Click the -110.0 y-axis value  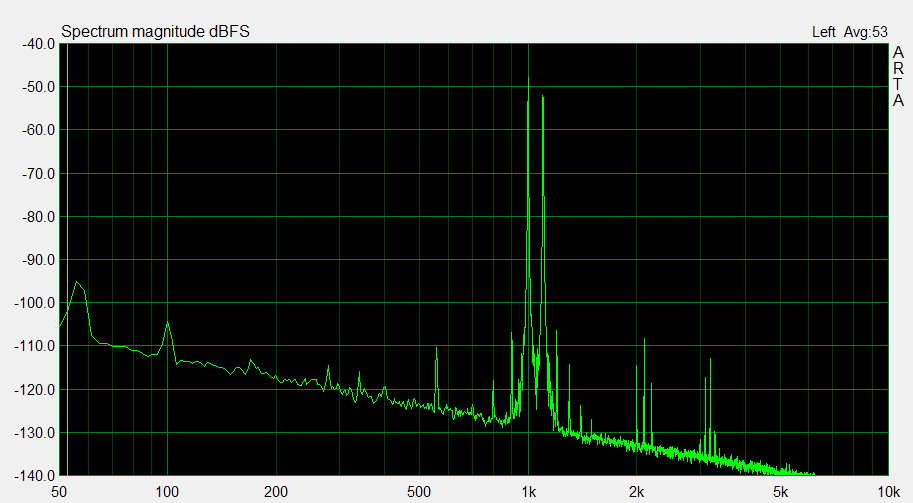[x=35, y=346]
